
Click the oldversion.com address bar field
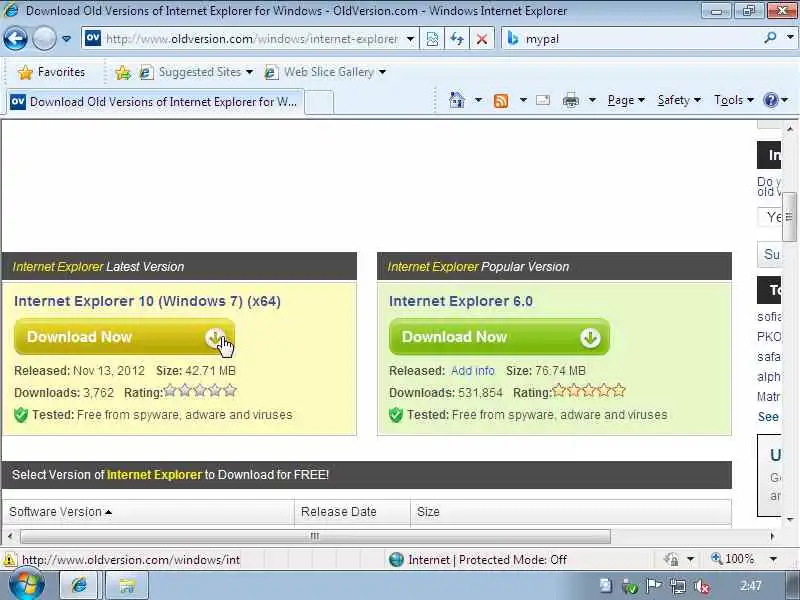click(x=251, y=39)
